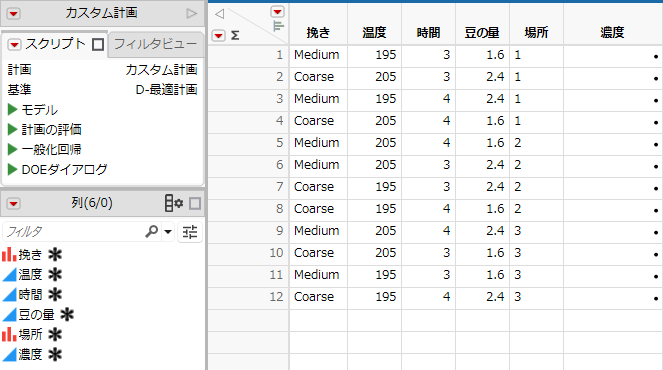The height and width of the screenshot is (370, 663).
Task: Select the 一般化回帰 script label
Action: point(51,149)
